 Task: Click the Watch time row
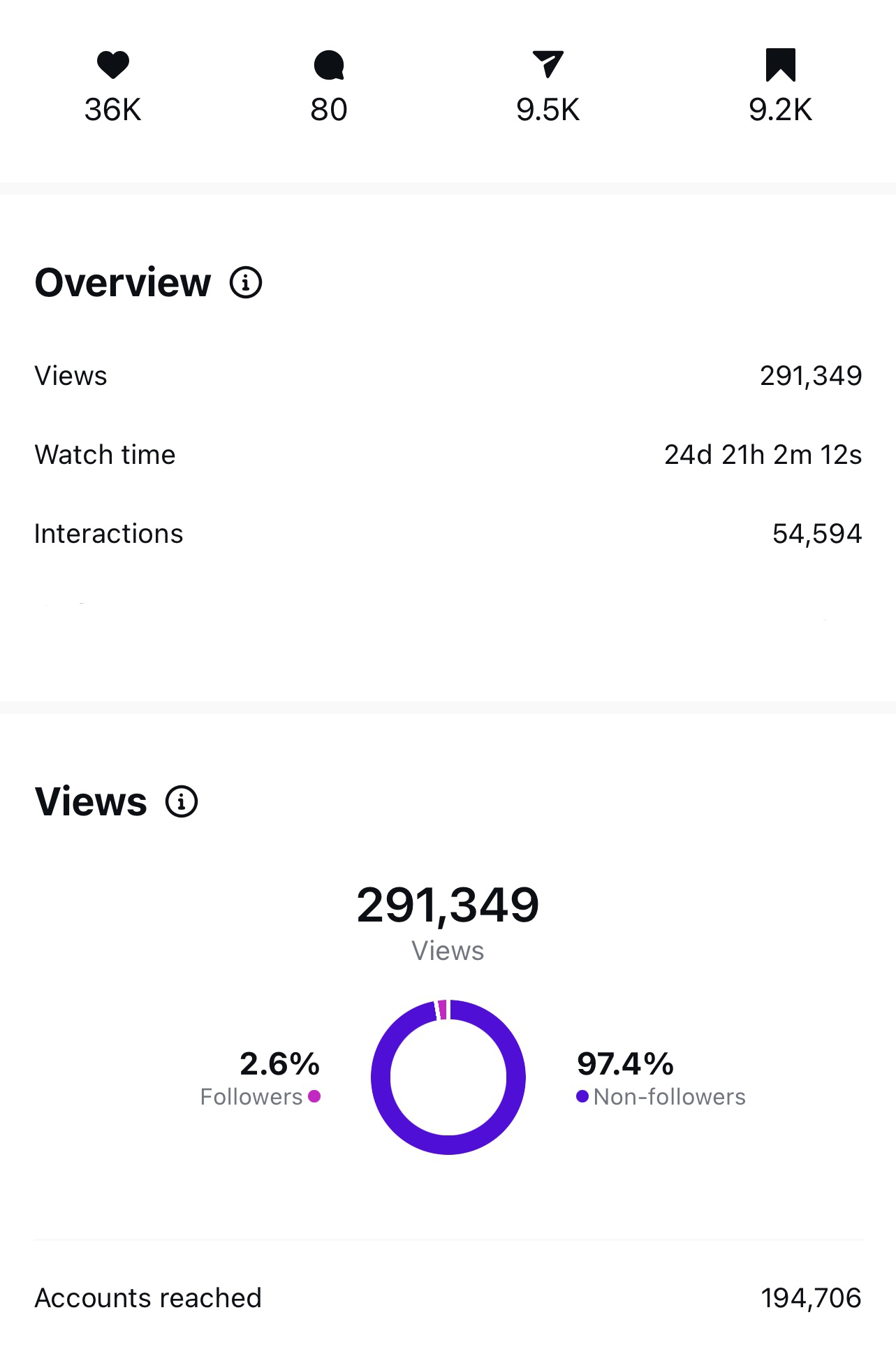[448, 455]
